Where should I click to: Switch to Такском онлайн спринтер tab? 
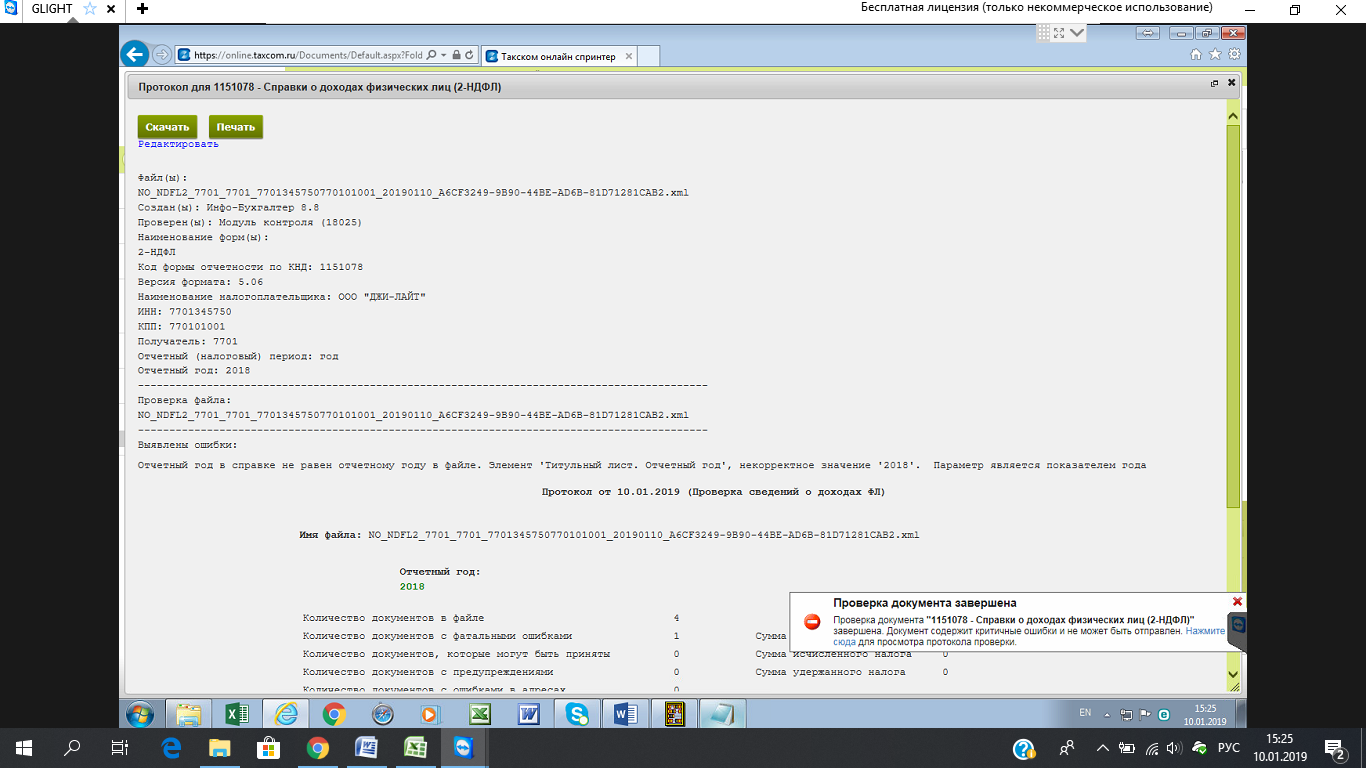(x=557, y=56)
